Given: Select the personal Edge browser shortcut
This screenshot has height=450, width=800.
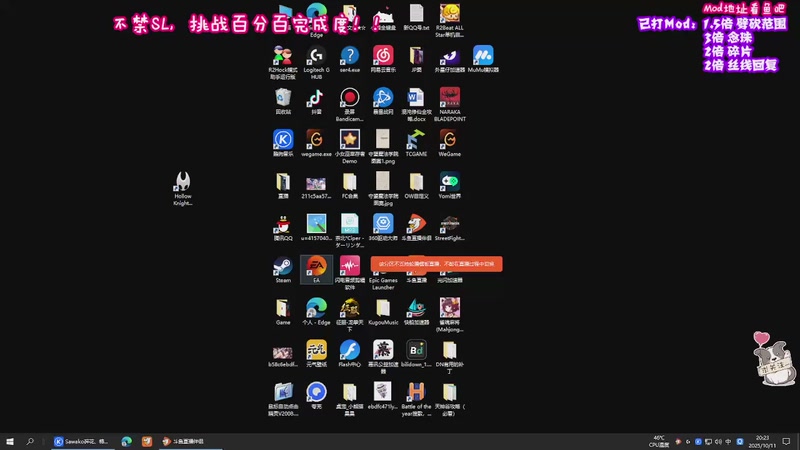Looking at the screenshot, I should [x=316, y=312].
